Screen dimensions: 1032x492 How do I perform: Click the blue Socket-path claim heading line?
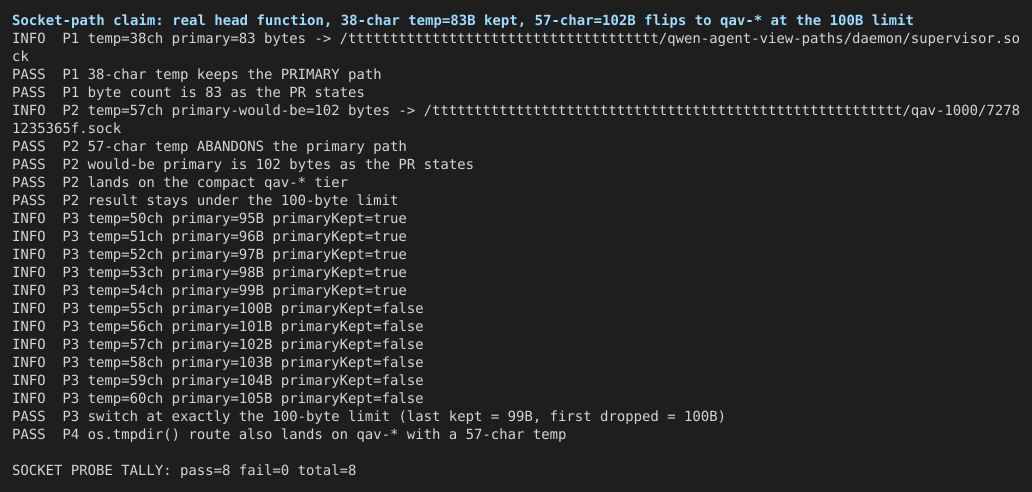click(x=463, y=20)
